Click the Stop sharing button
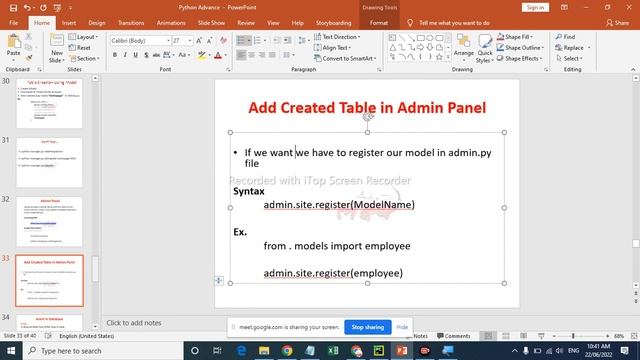 pos(368,327)
